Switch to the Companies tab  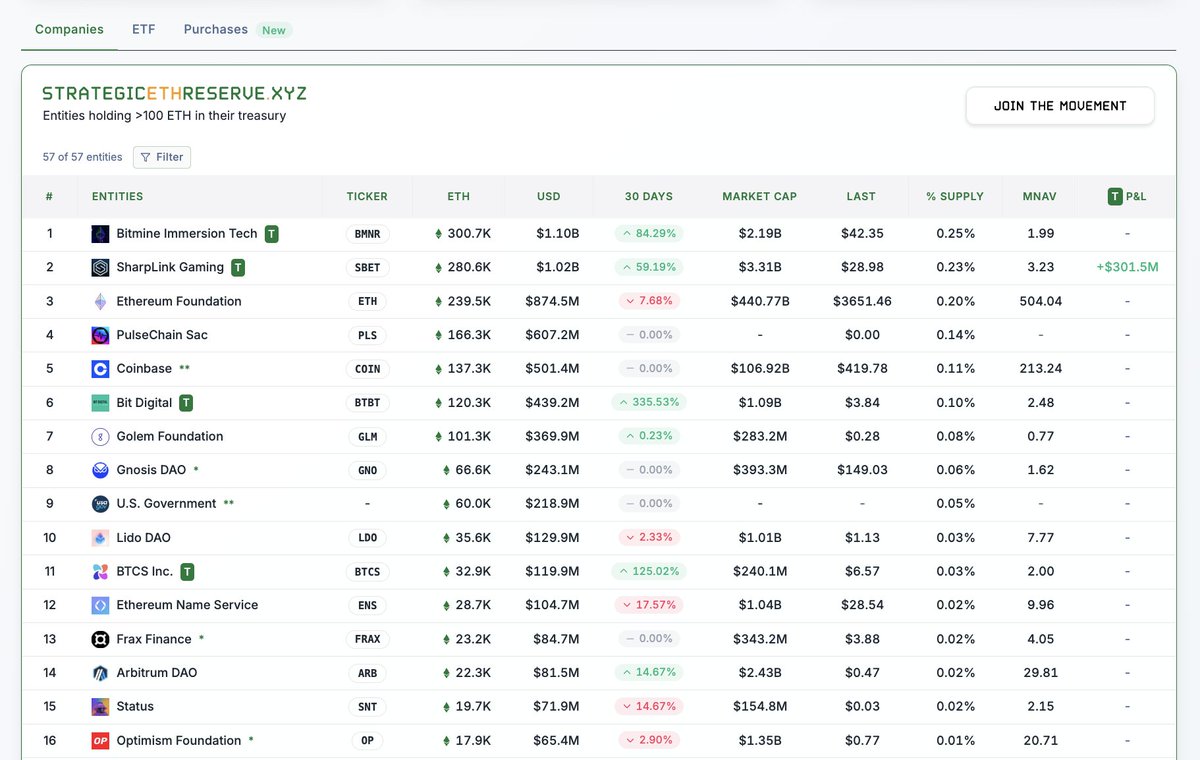[x=69, y=29]
